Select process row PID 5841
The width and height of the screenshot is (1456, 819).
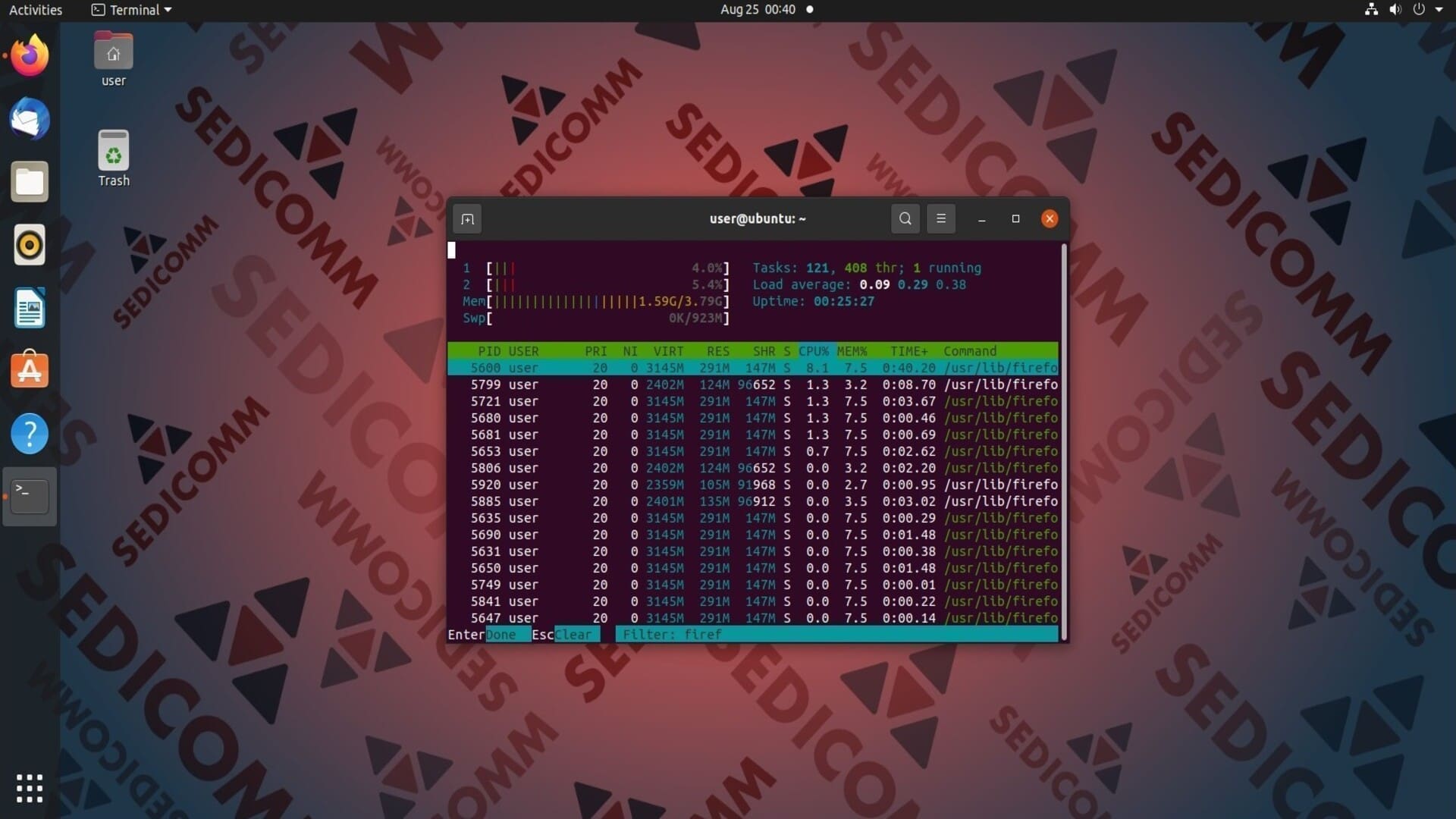753,601
